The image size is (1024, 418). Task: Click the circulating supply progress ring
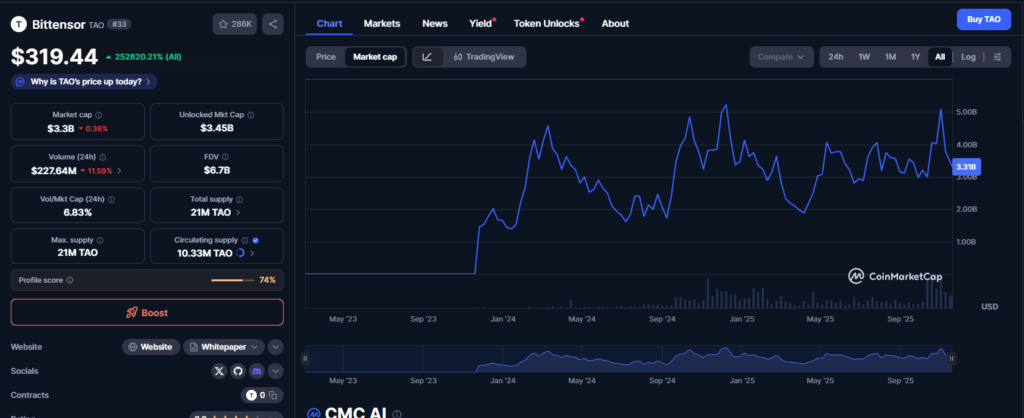[x=240, y=253]
